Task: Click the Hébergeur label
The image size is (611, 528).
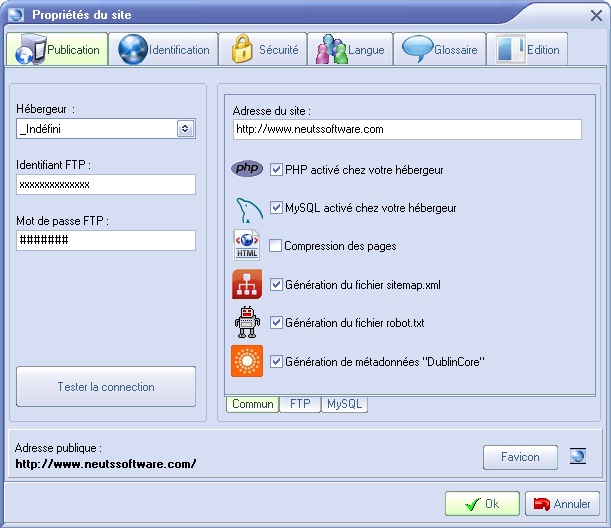Action: pos(45,109)
